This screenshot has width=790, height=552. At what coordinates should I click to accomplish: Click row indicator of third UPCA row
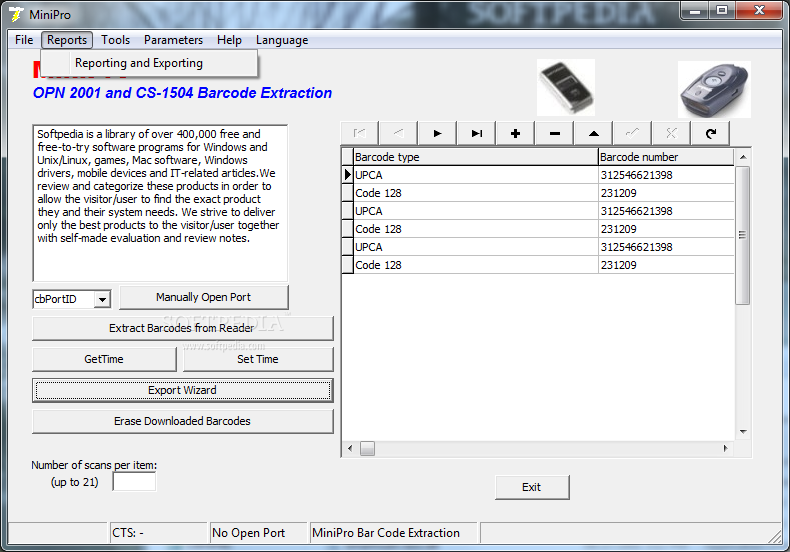pos(347,247)
